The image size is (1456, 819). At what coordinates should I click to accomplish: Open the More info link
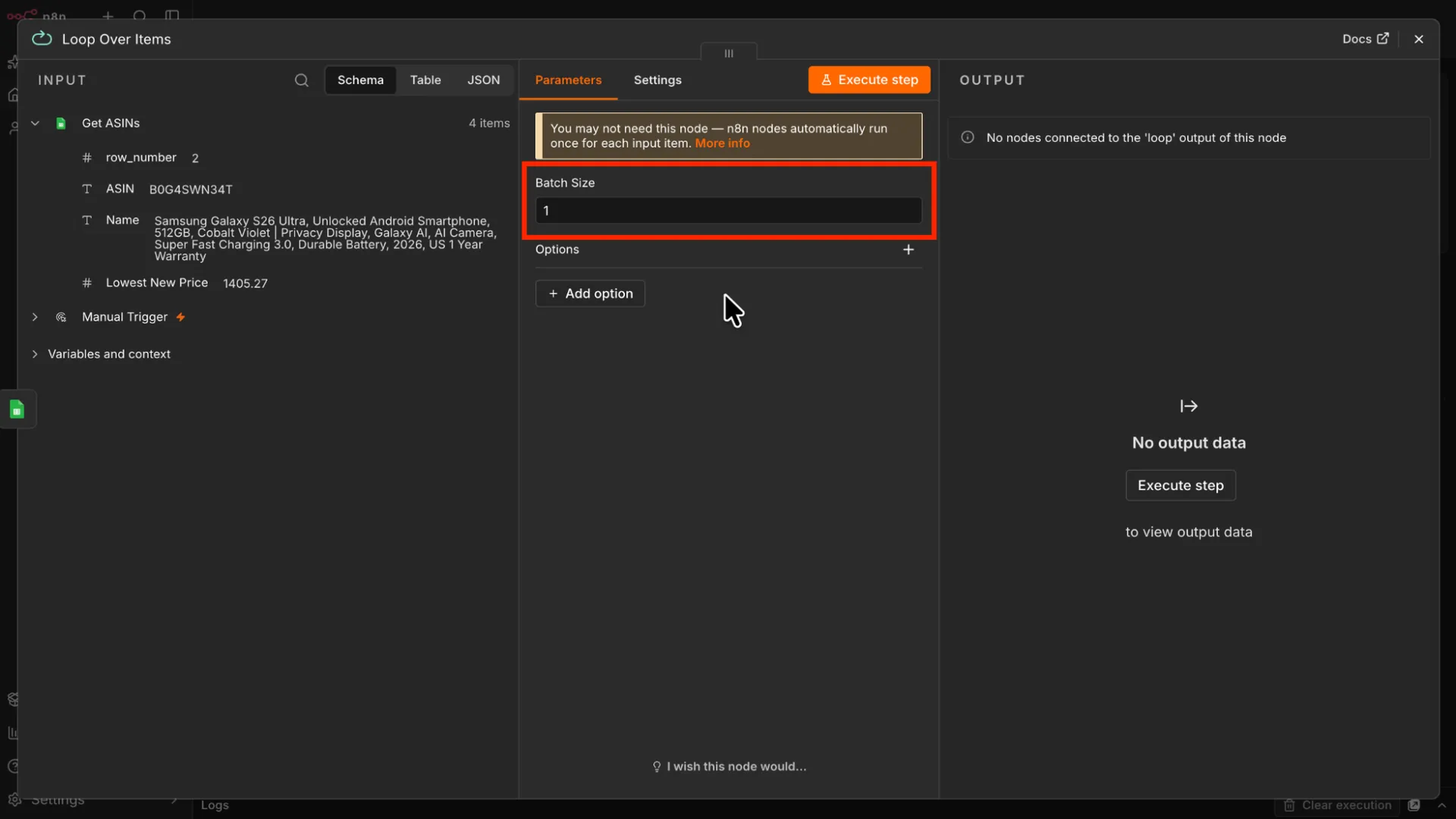(722, 143)
